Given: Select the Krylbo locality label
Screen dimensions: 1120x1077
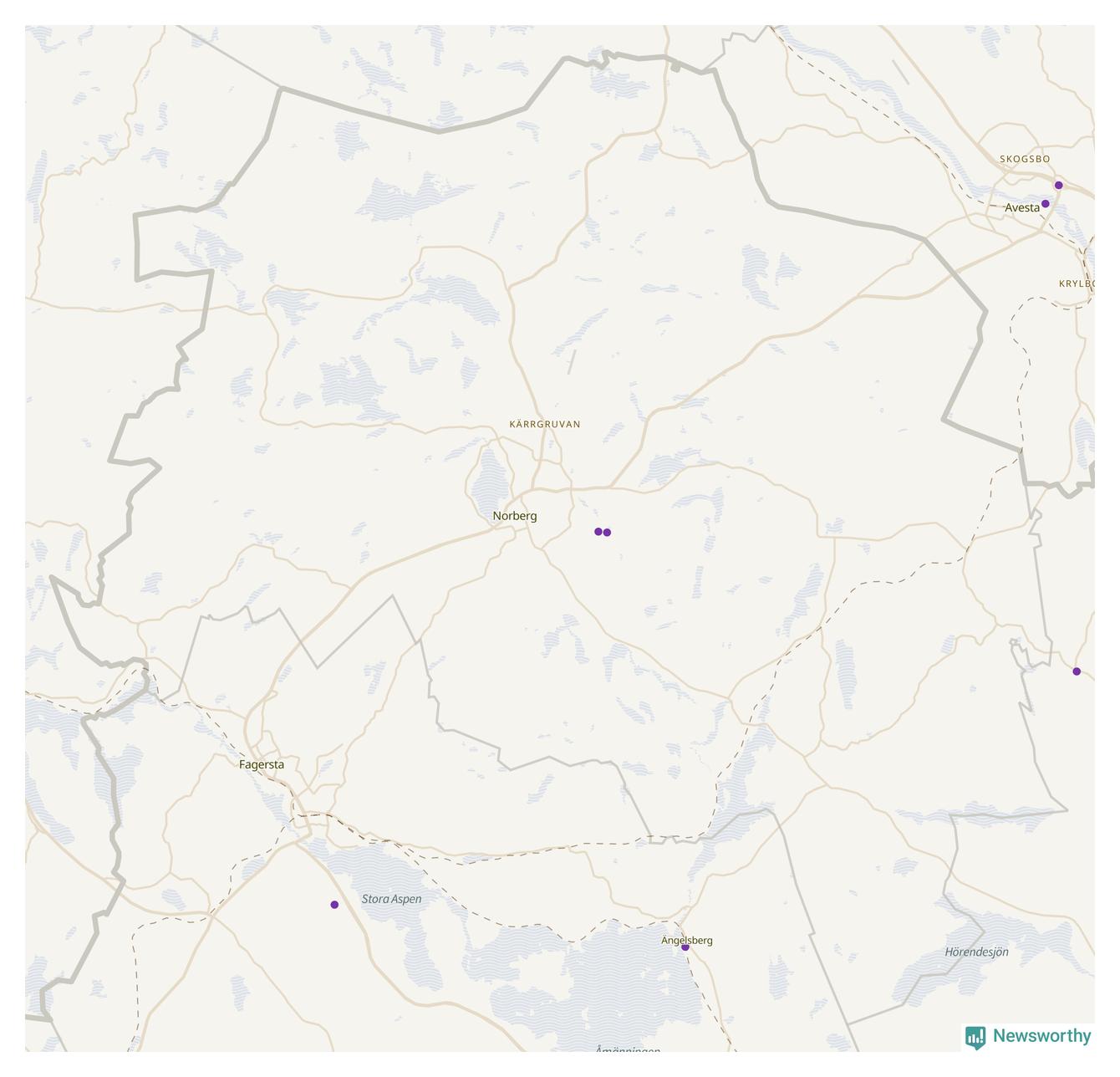Looking at the screenshot, I should tap(1077, 283).
